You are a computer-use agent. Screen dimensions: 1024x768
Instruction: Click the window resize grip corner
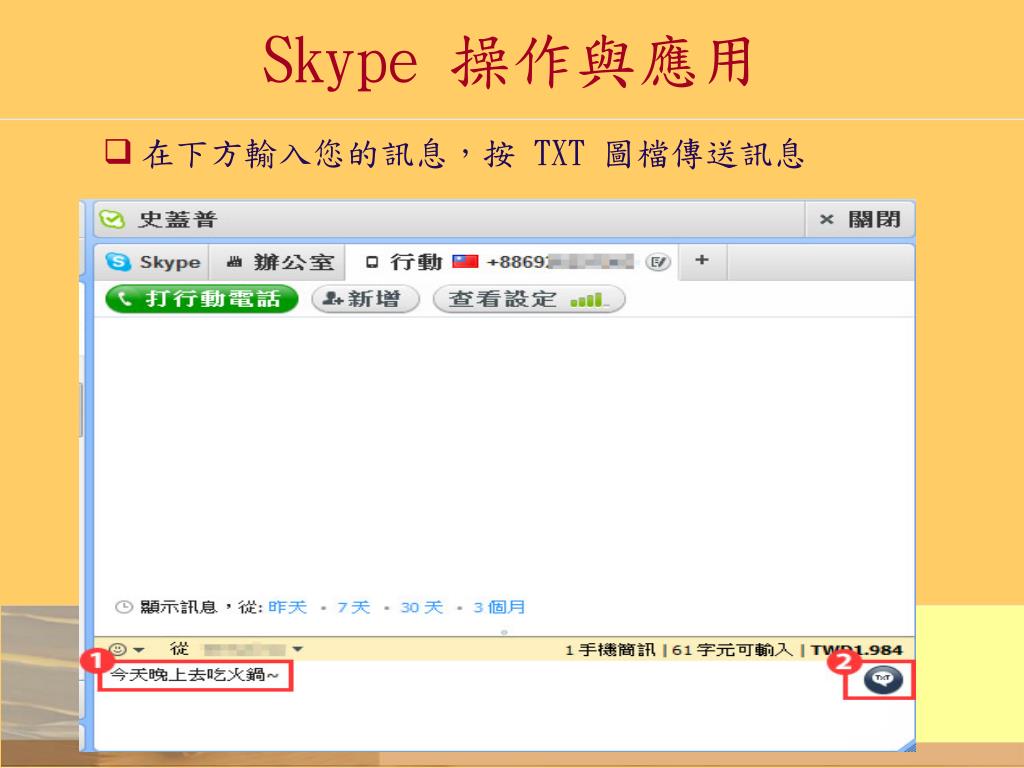tap(908, 746)
